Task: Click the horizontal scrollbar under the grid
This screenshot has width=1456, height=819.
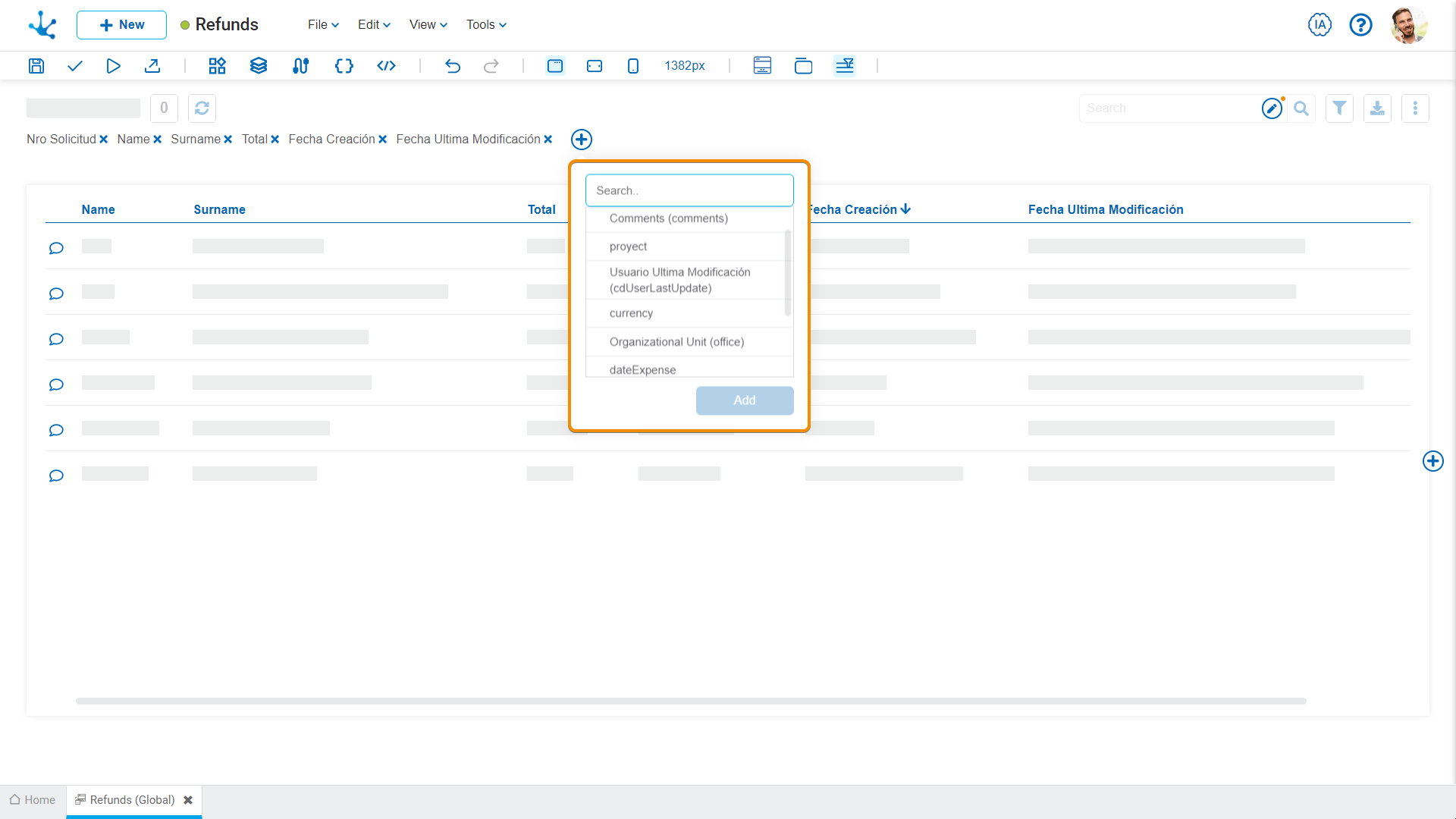Action: click(690, 701)
